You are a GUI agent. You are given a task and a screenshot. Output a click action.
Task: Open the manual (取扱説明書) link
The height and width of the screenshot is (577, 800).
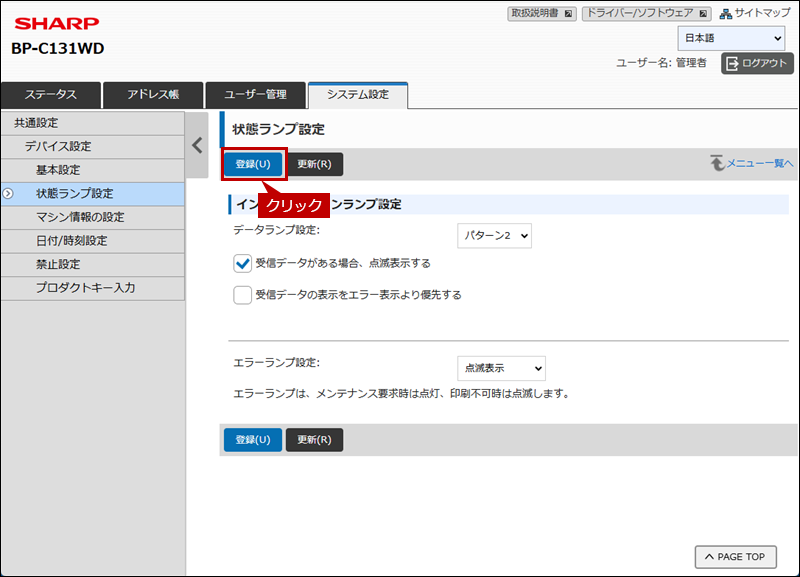click(x=542, y=13)
